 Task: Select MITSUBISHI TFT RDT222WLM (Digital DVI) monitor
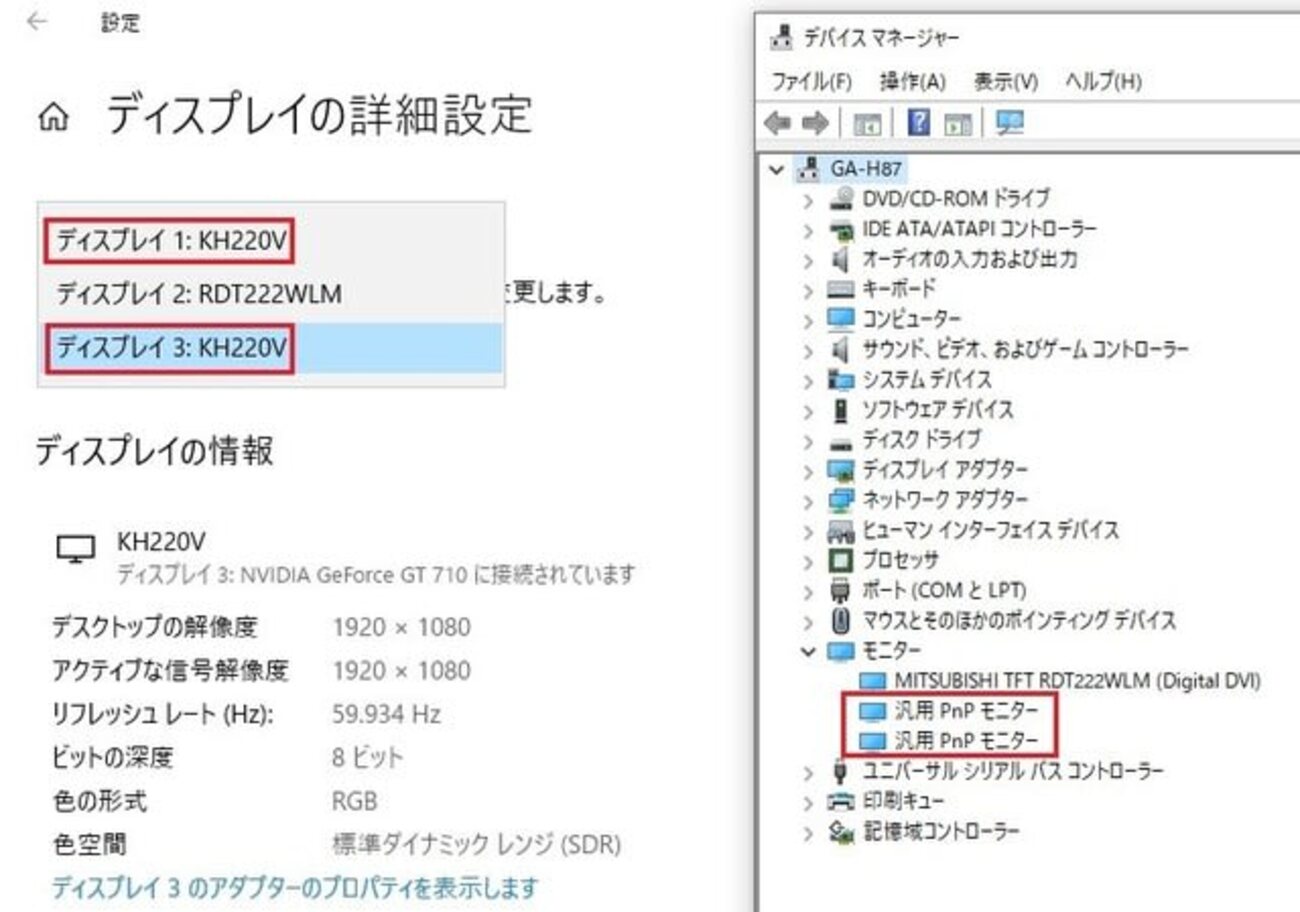tap(1078, 681)
